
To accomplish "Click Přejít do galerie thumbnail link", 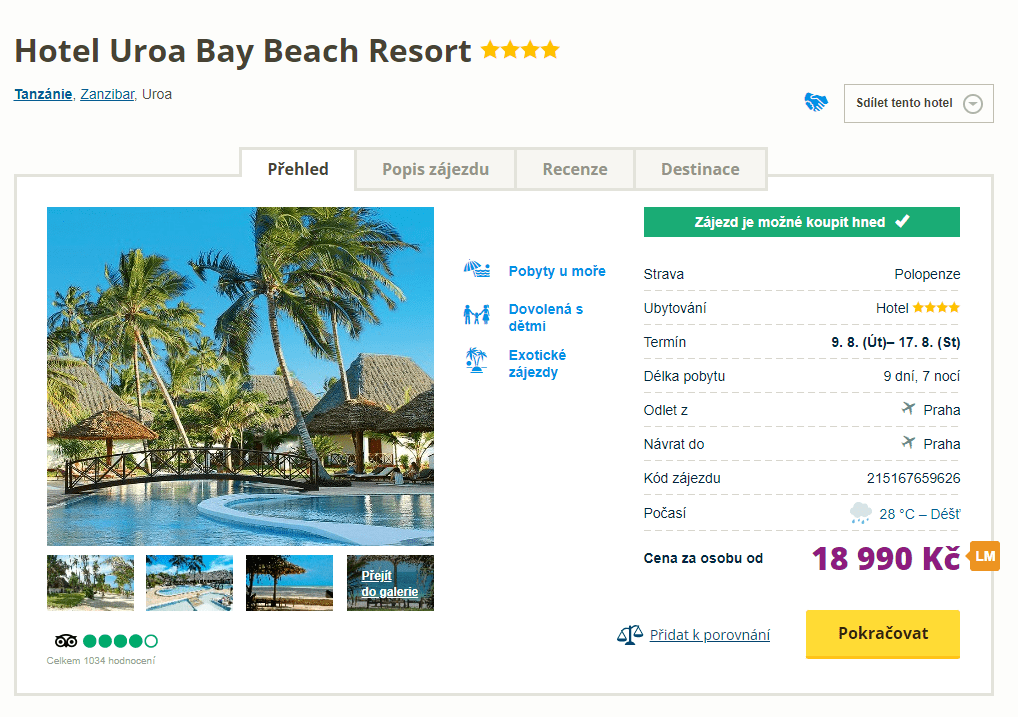I will [x=390, y=583].
